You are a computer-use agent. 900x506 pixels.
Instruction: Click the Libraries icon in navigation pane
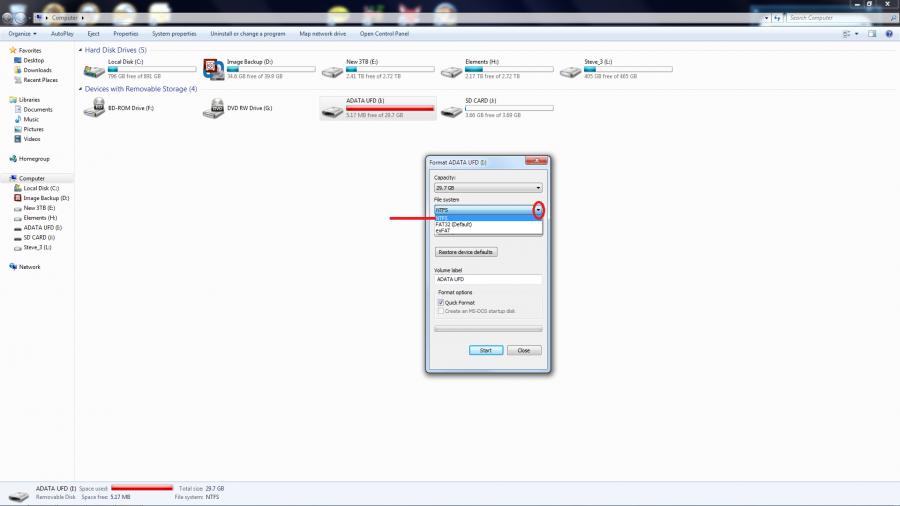point(13,100)
